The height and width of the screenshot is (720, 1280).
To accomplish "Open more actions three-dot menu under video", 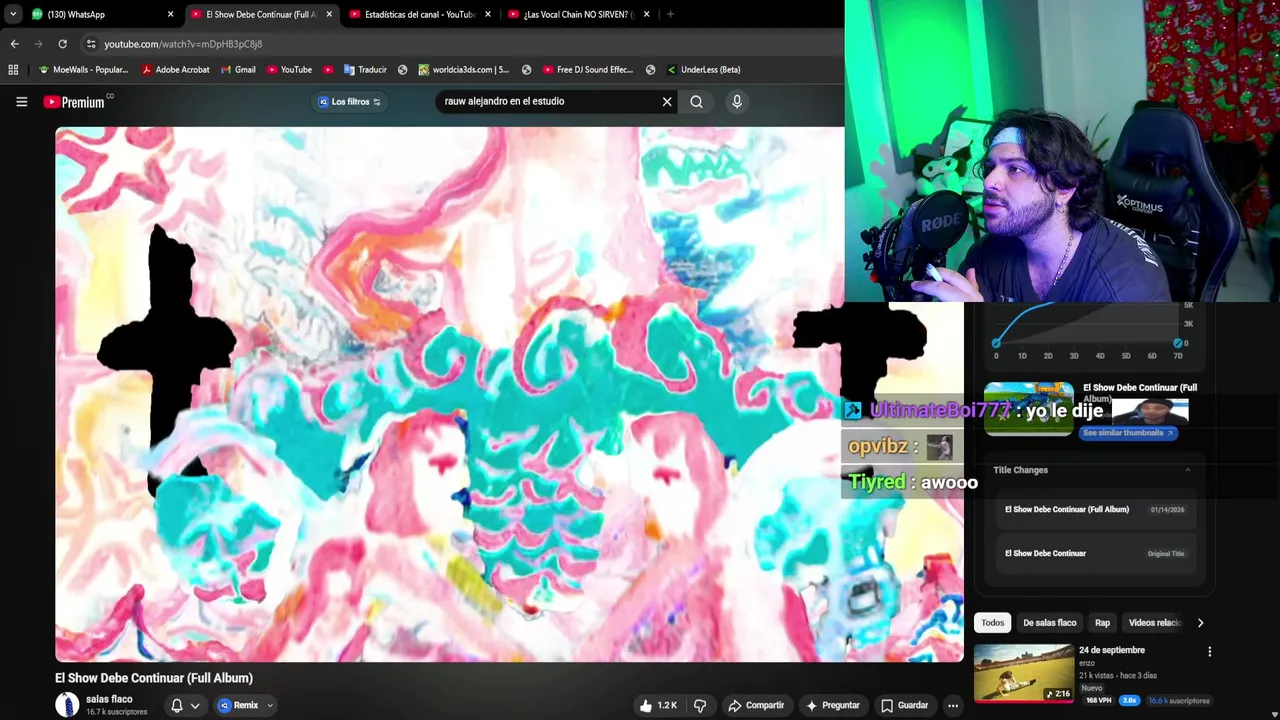I will point(953,705).
